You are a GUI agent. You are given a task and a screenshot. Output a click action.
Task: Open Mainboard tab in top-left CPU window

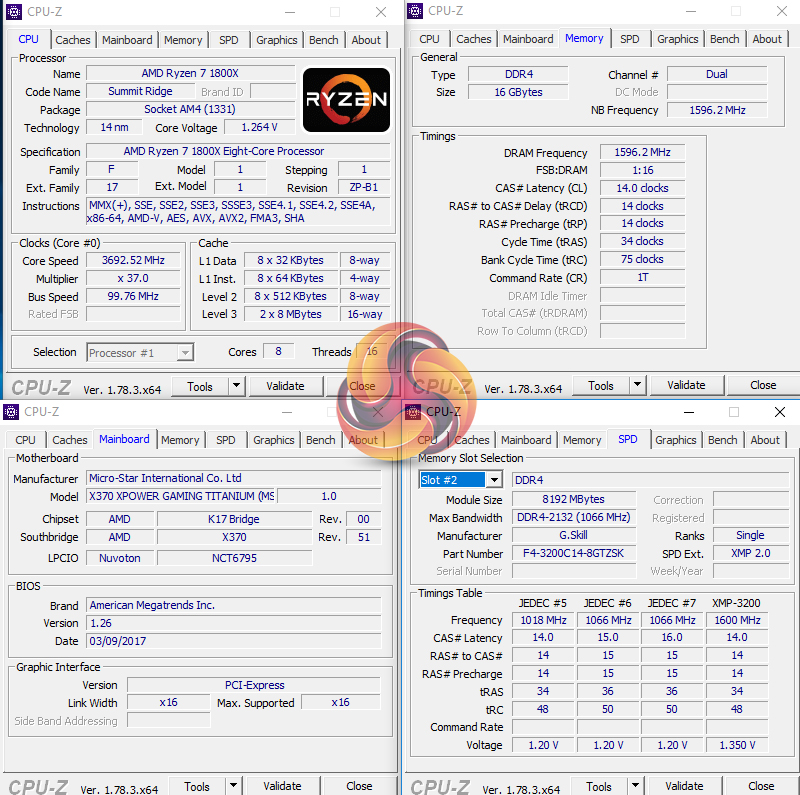127,40
